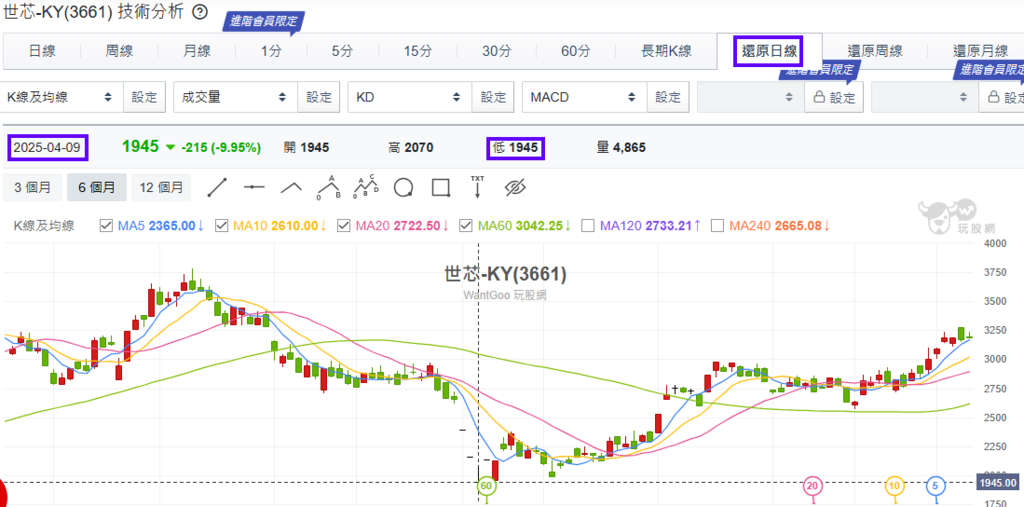Click the 高 2070 high price value

[411, 148]
